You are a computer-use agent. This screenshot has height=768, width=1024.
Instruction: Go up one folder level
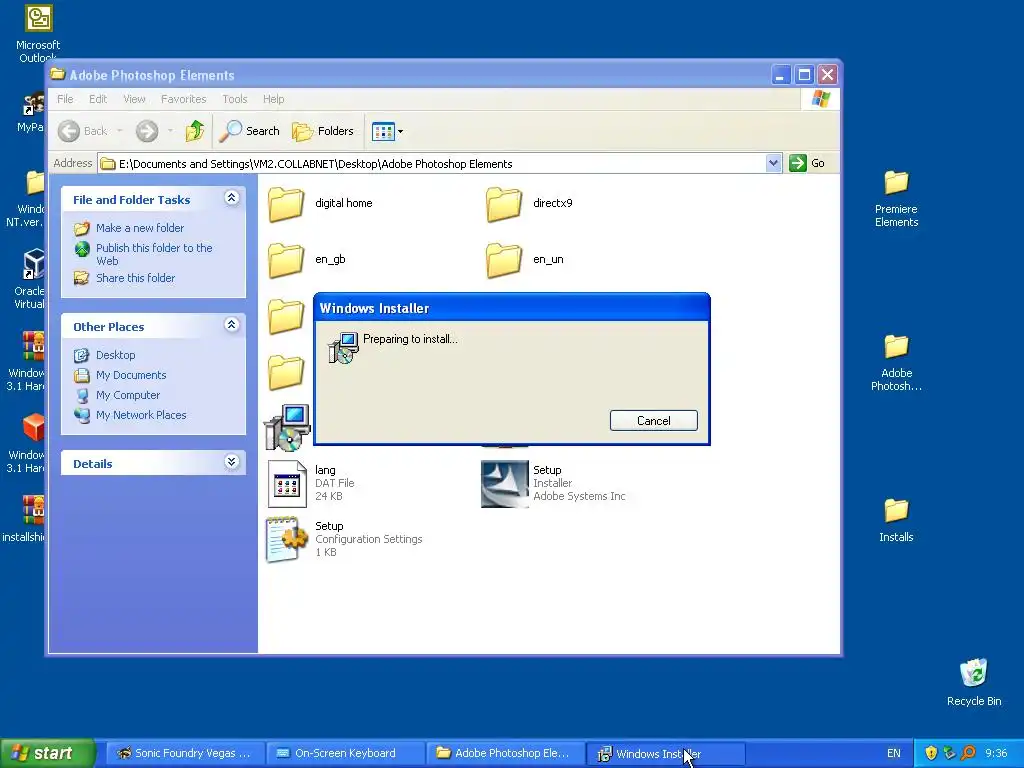point(195,131)
